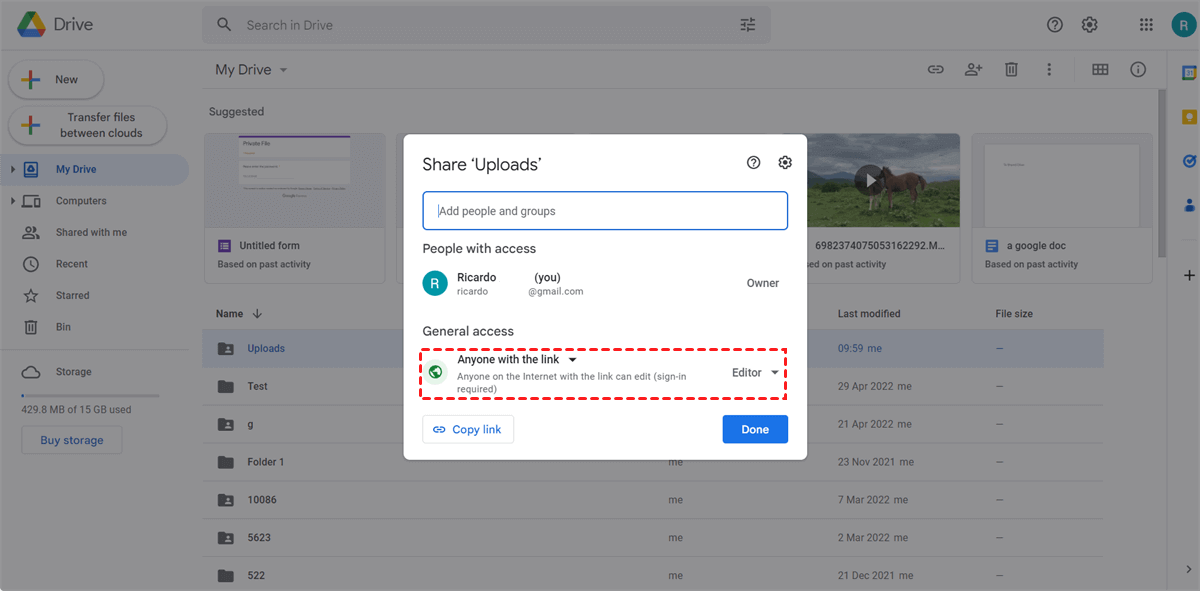Open the details info panel
Viewport: 1200px width, 591px height.
pyautogui.click(x=1137, y=69)
